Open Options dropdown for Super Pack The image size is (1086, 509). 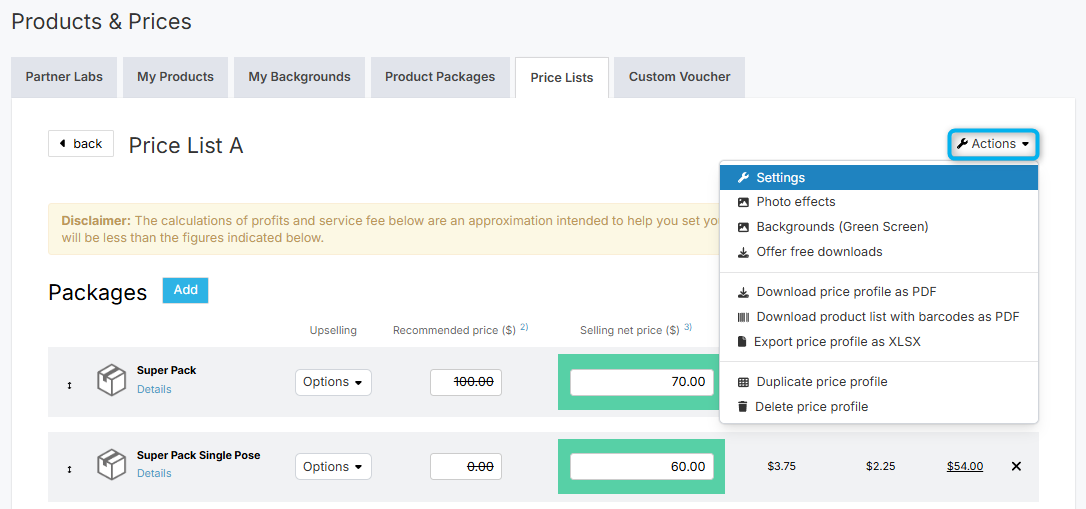pyautogui.click(x=333, y=382)
